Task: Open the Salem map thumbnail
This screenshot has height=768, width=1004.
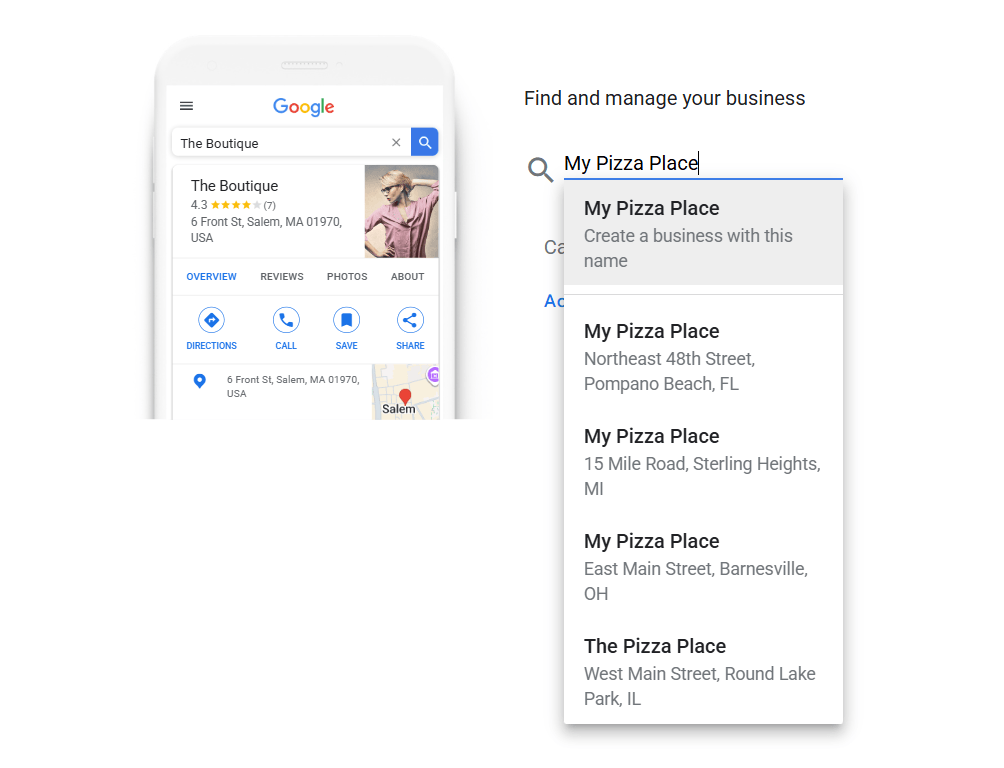Action: click(406, 392)
